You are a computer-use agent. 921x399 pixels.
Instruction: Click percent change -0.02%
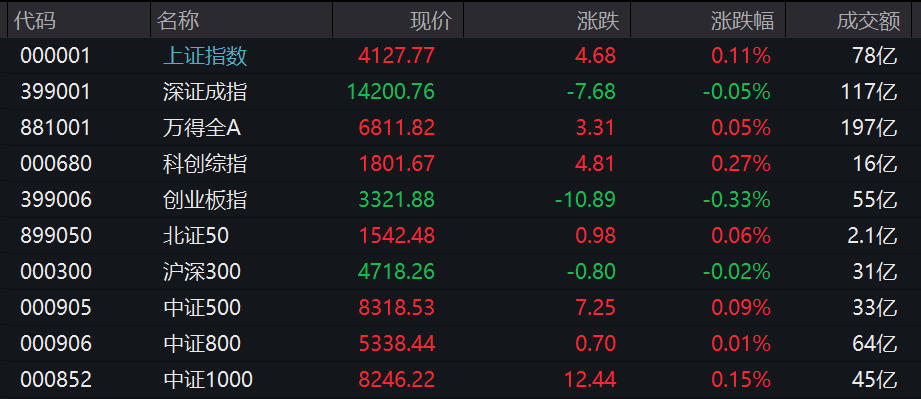[737, 271]
